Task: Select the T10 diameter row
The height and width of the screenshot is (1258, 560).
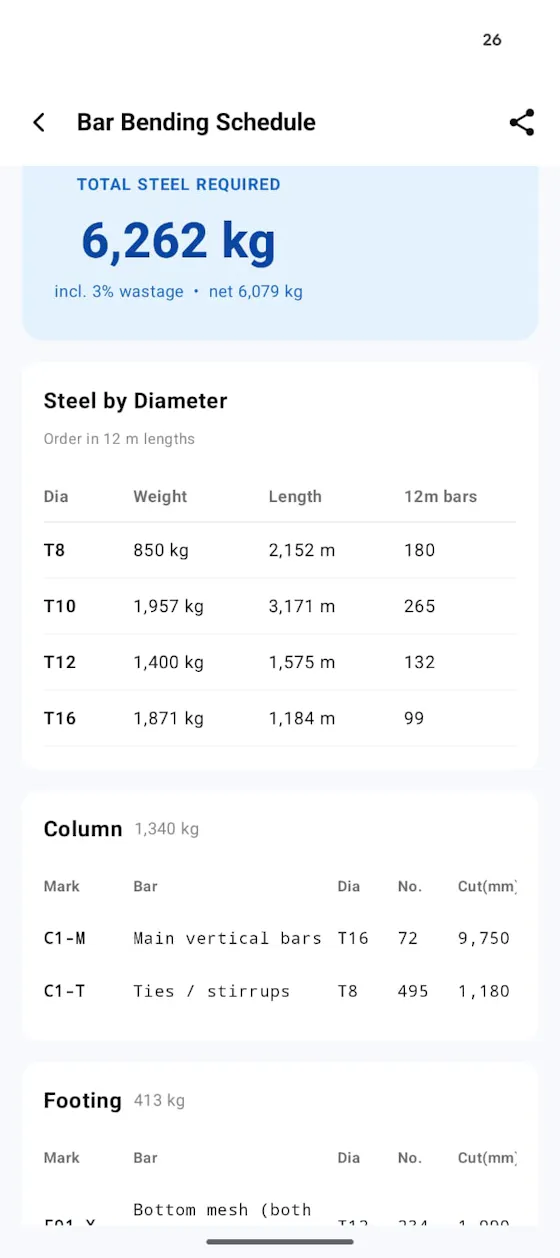Action: click(x=280, y=606)
